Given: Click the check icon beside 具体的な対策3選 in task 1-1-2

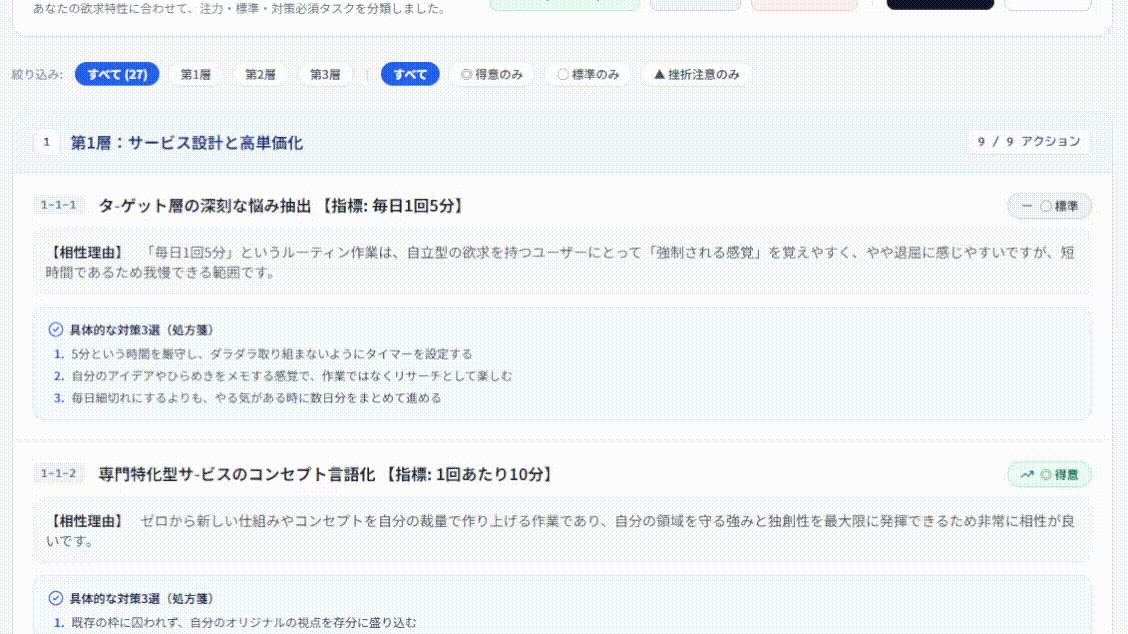Looking at the screenshot, I should (55, 598).
